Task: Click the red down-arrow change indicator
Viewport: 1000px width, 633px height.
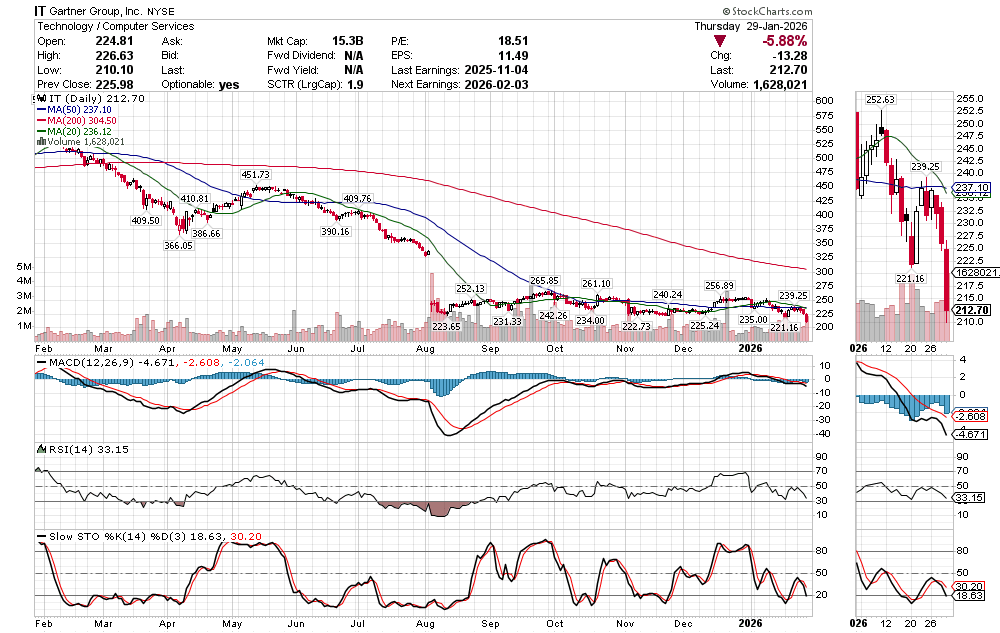Action: (x=716, y=42)
